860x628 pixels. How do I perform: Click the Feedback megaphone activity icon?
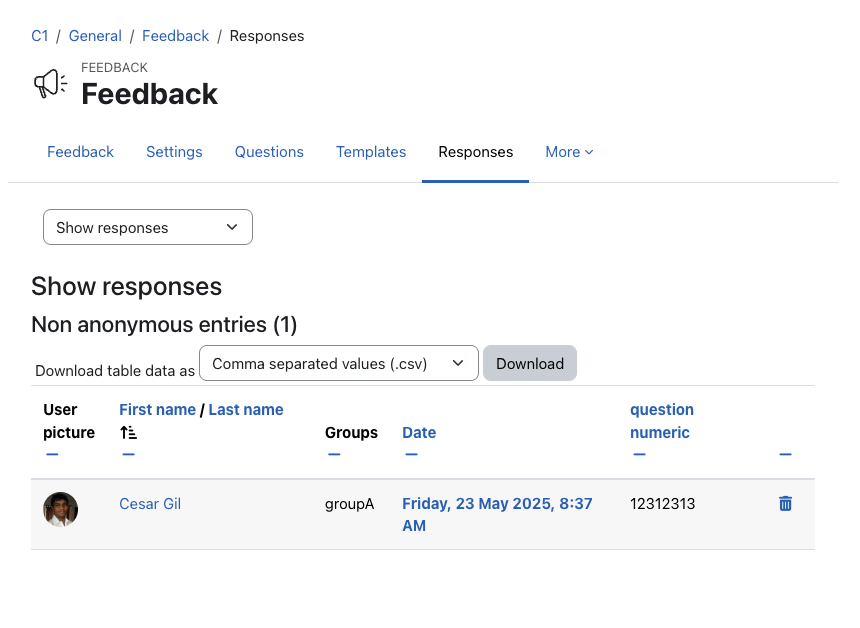tap(50, 84)
